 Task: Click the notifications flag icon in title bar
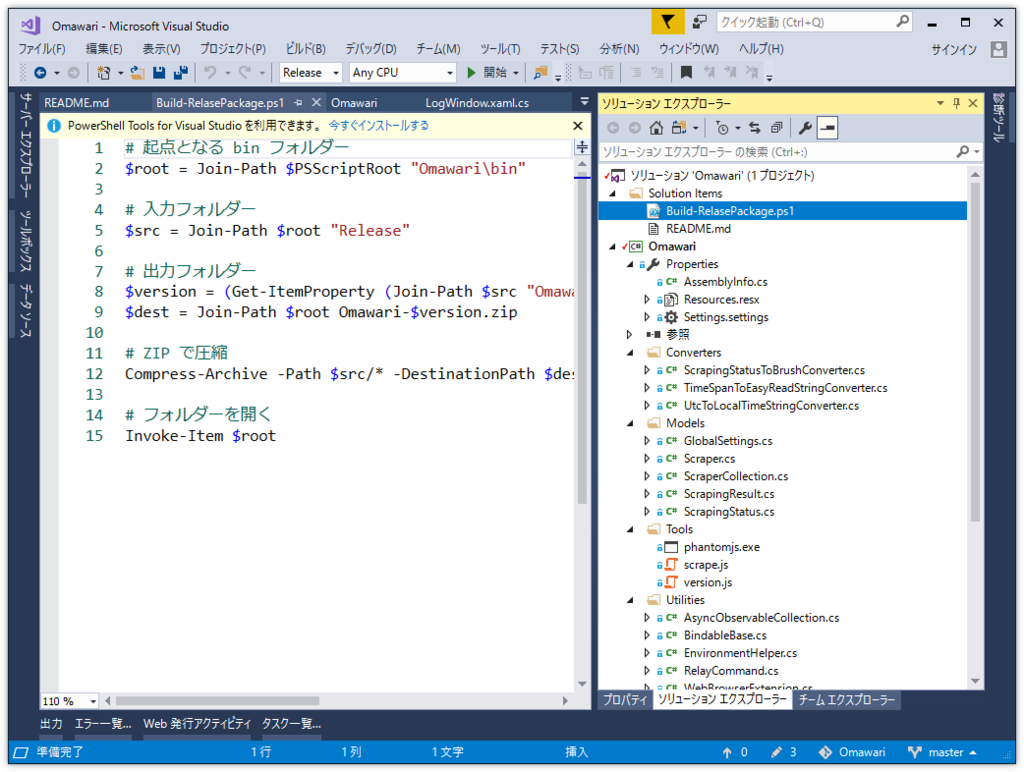pyautogui.click(x=667, y=22)
